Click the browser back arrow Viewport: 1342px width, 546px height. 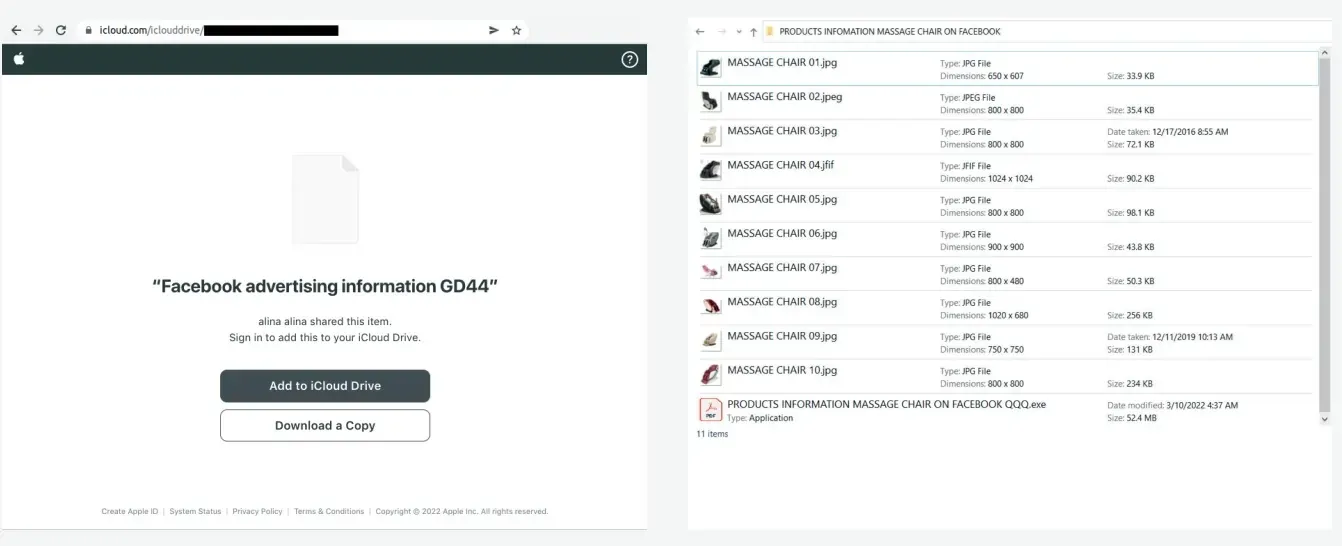tap(16, 30)
